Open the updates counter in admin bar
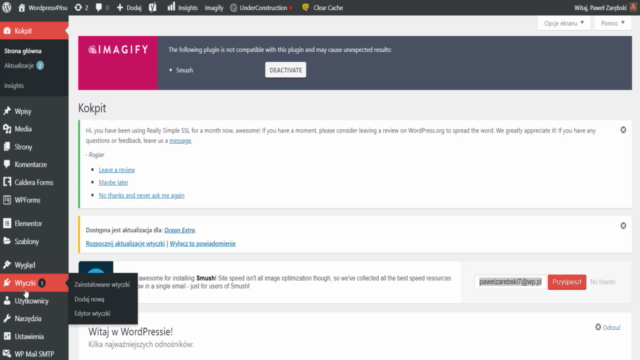This screenshot has width=640, height=360. (81, 7)
